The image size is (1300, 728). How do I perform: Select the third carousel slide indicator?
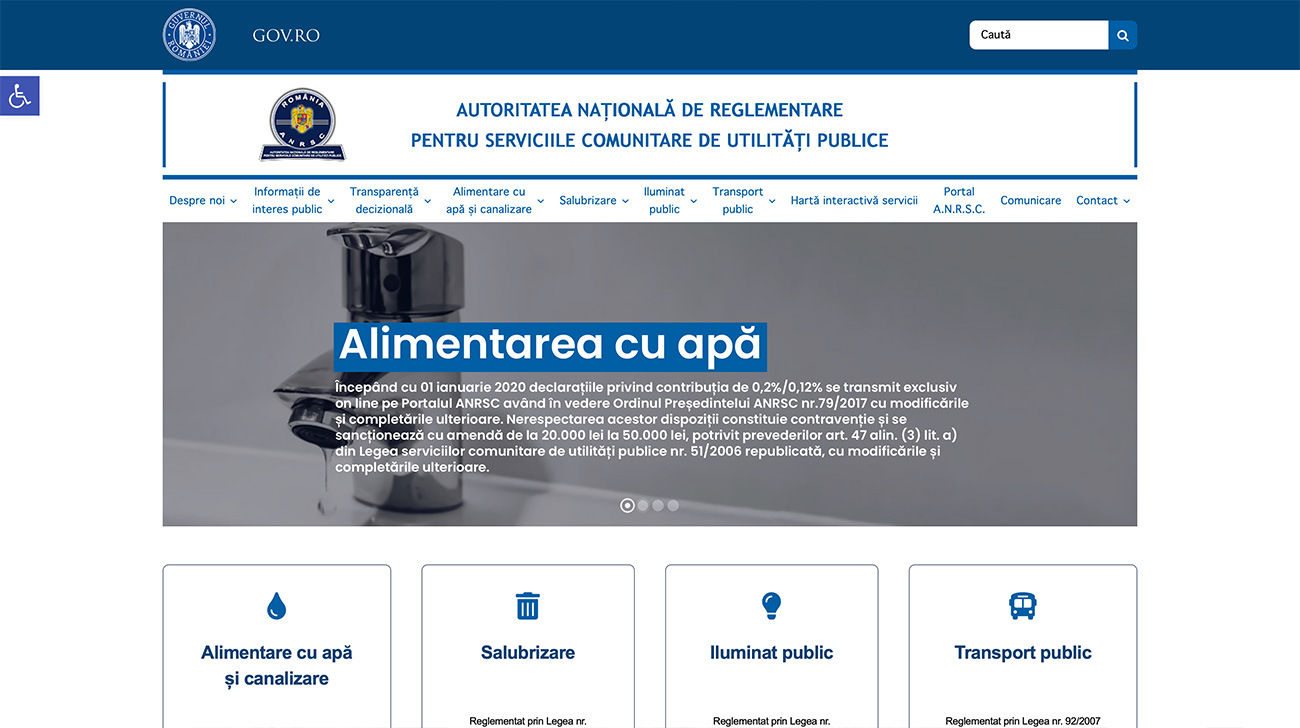(658, 505)
